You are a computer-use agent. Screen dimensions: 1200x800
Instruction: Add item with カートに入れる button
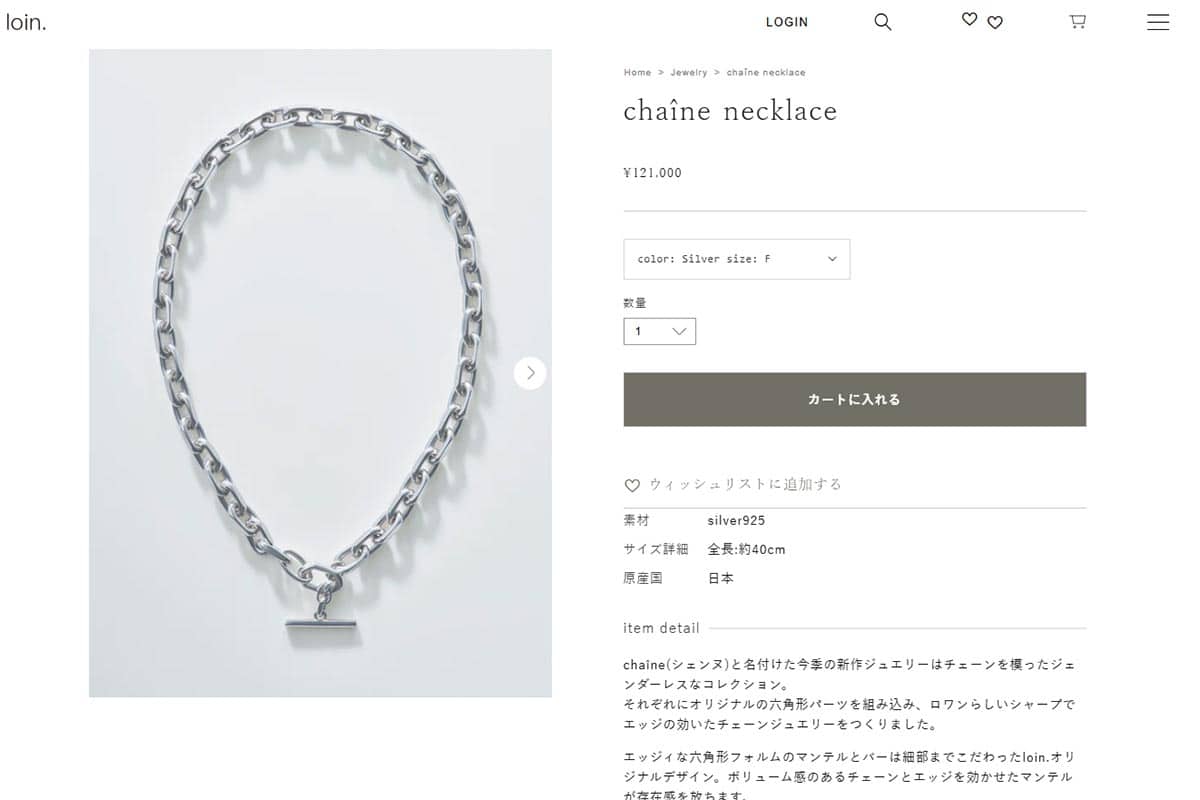(x=855, y=399)
